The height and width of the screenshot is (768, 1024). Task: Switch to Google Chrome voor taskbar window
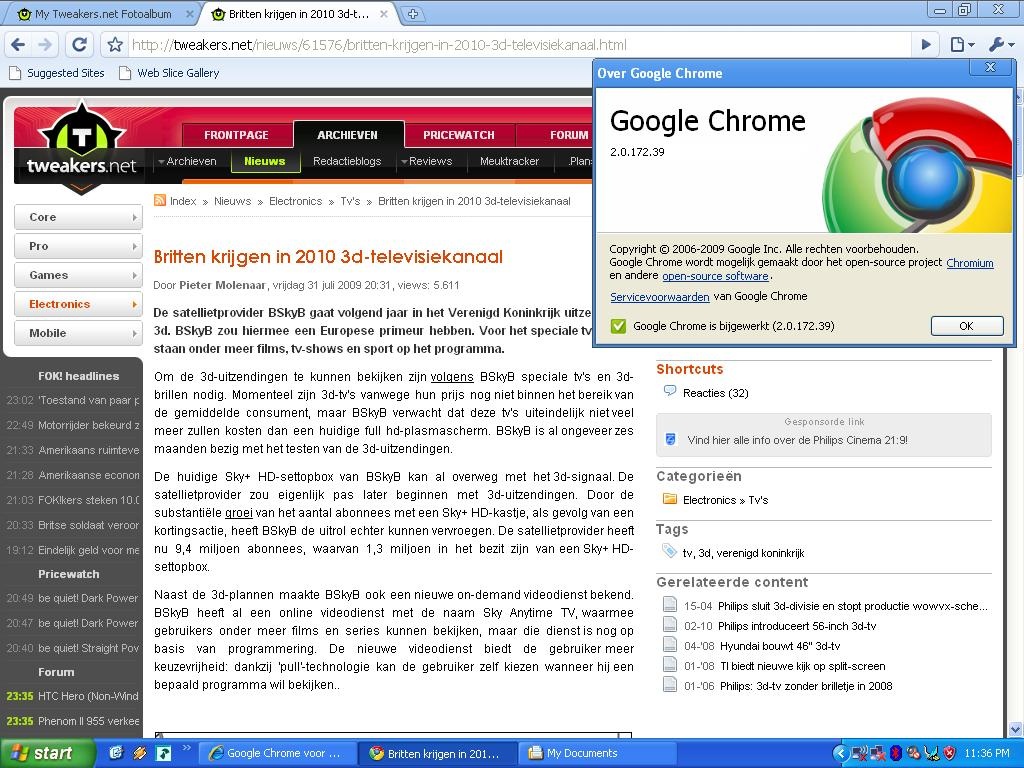click(277, 753)
